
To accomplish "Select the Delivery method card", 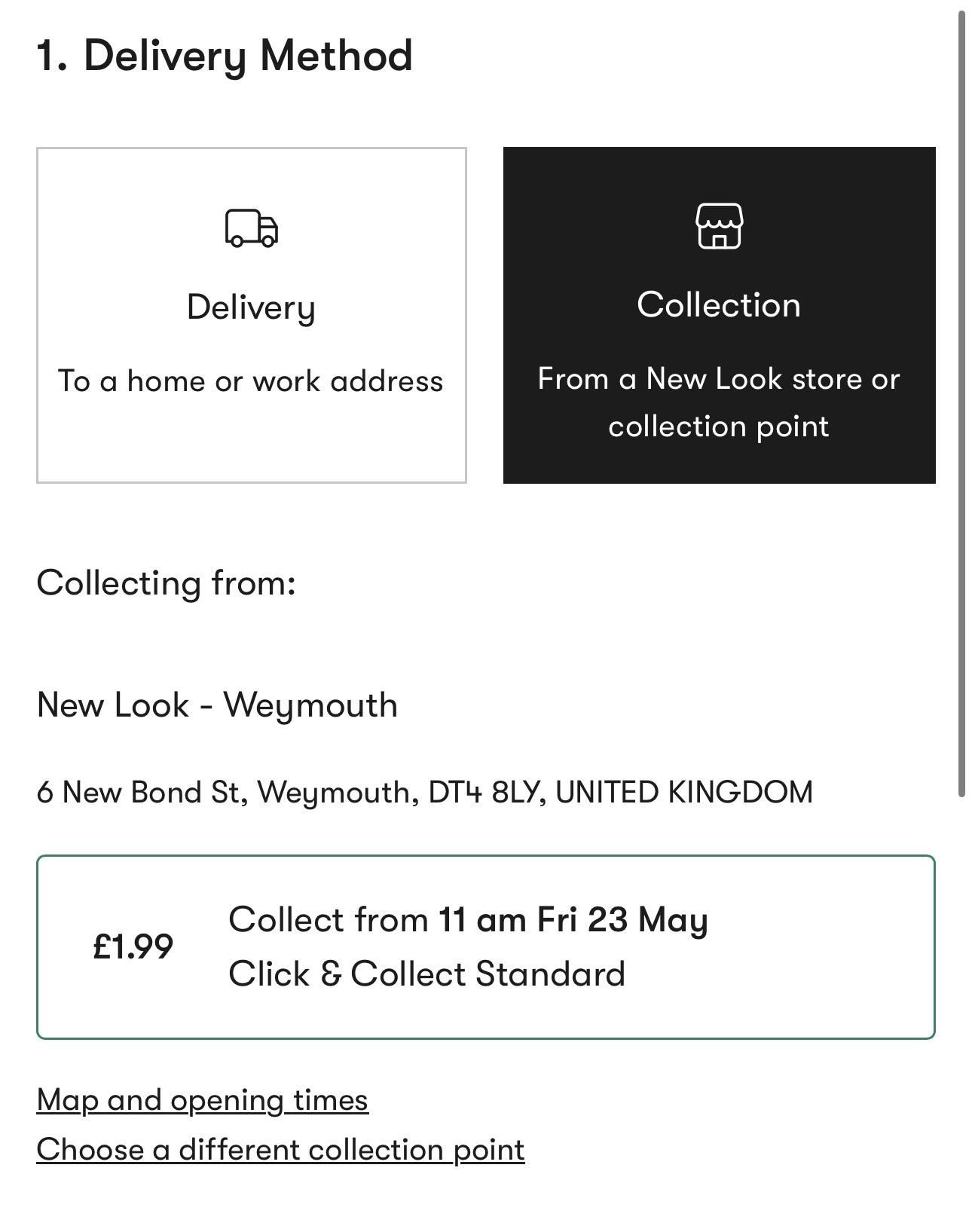I will click(x=252, y=315).
